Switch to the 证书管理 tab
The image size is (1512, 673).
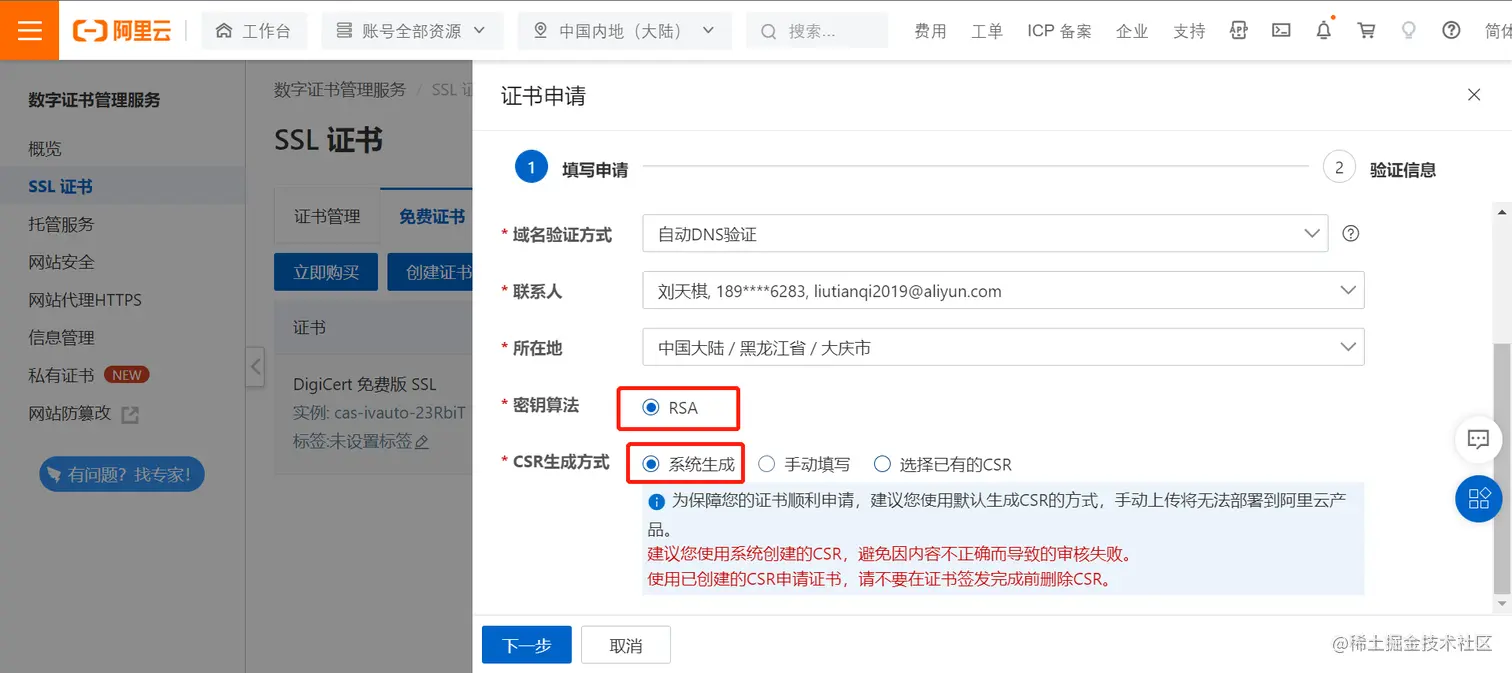(327, 216)
